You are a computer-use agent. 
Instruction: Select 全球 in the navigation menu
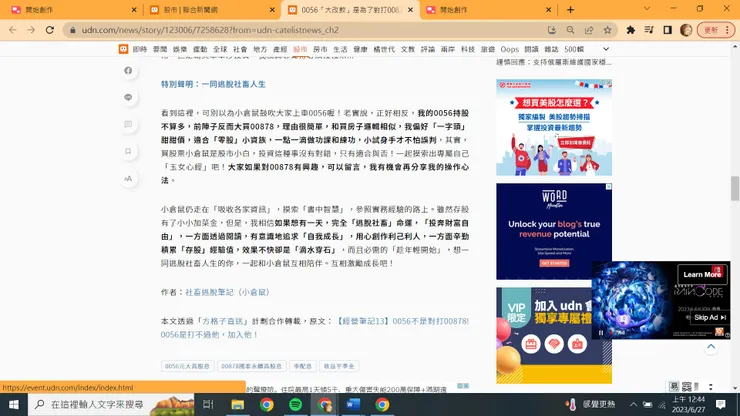coord(220,49)
